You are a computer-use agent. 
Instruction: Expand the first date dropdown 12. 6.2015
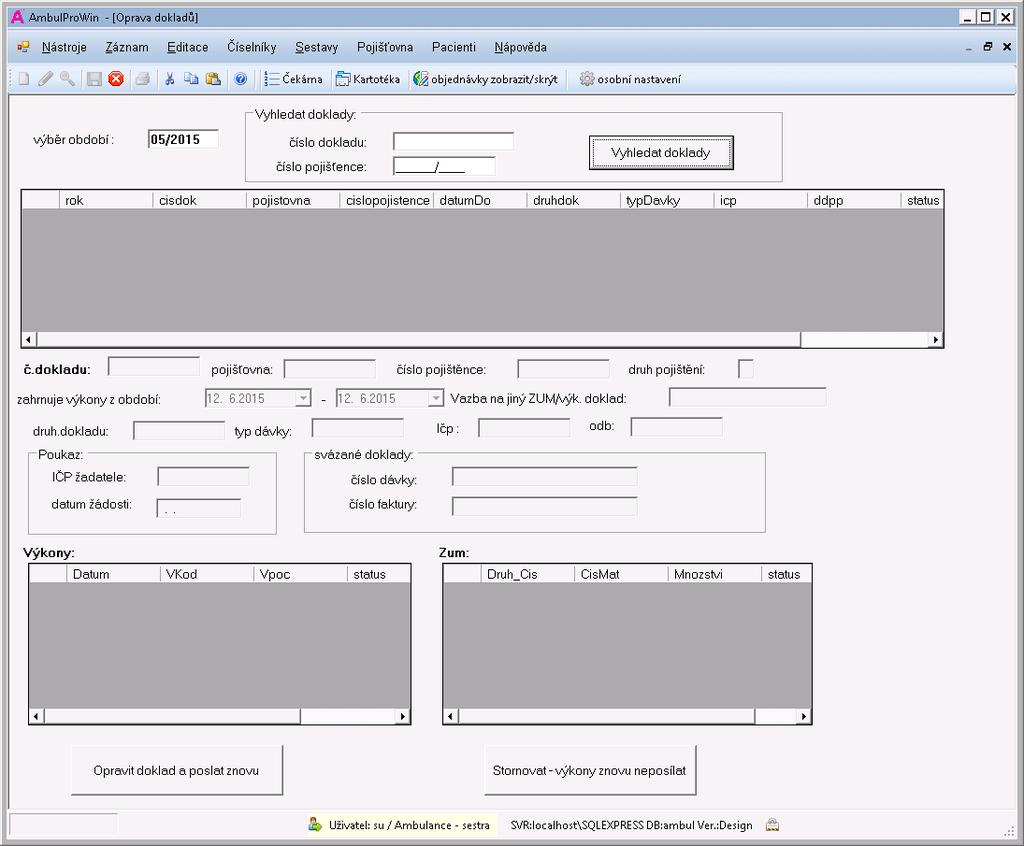pyautogui.click(x=303, y=398)
